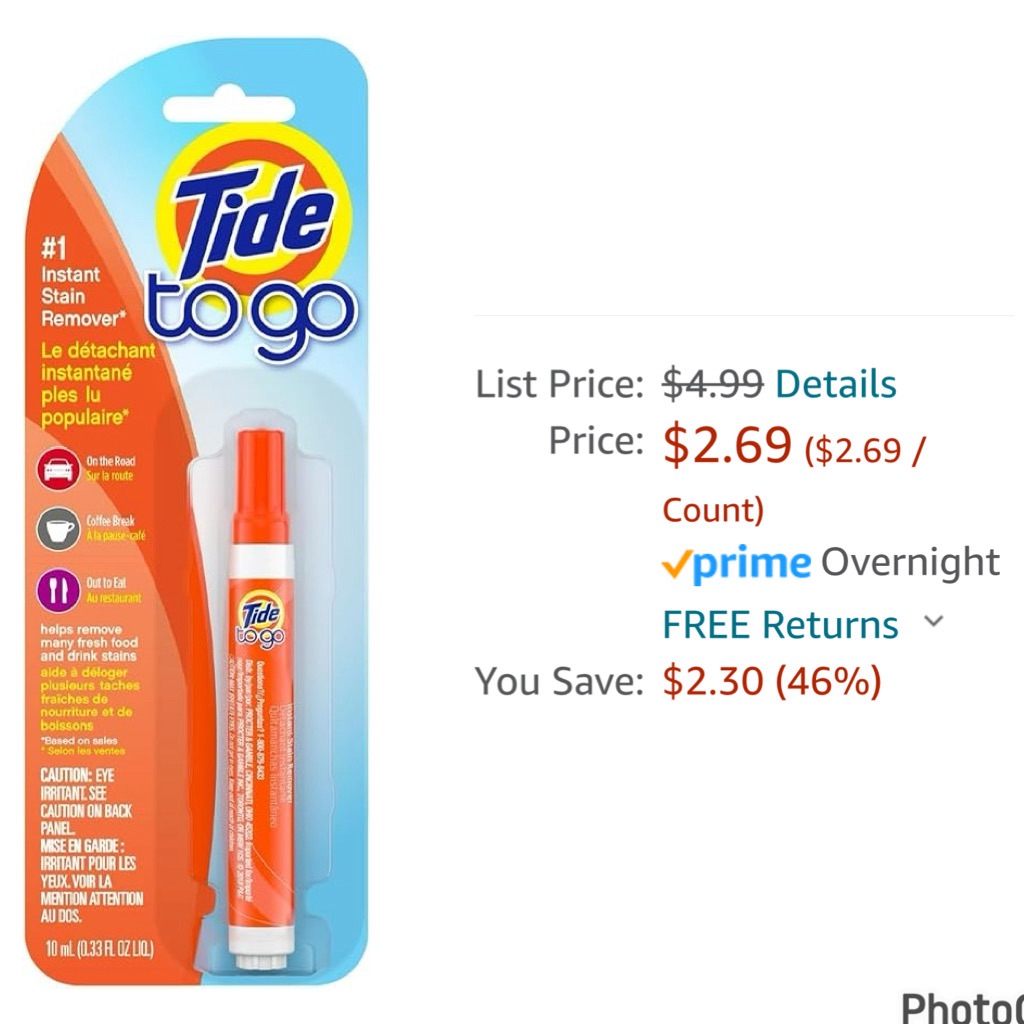Click the Coffee Break cup icon
The height and width of the screenshot is (1024, 1024).
(x=58, y=528)
